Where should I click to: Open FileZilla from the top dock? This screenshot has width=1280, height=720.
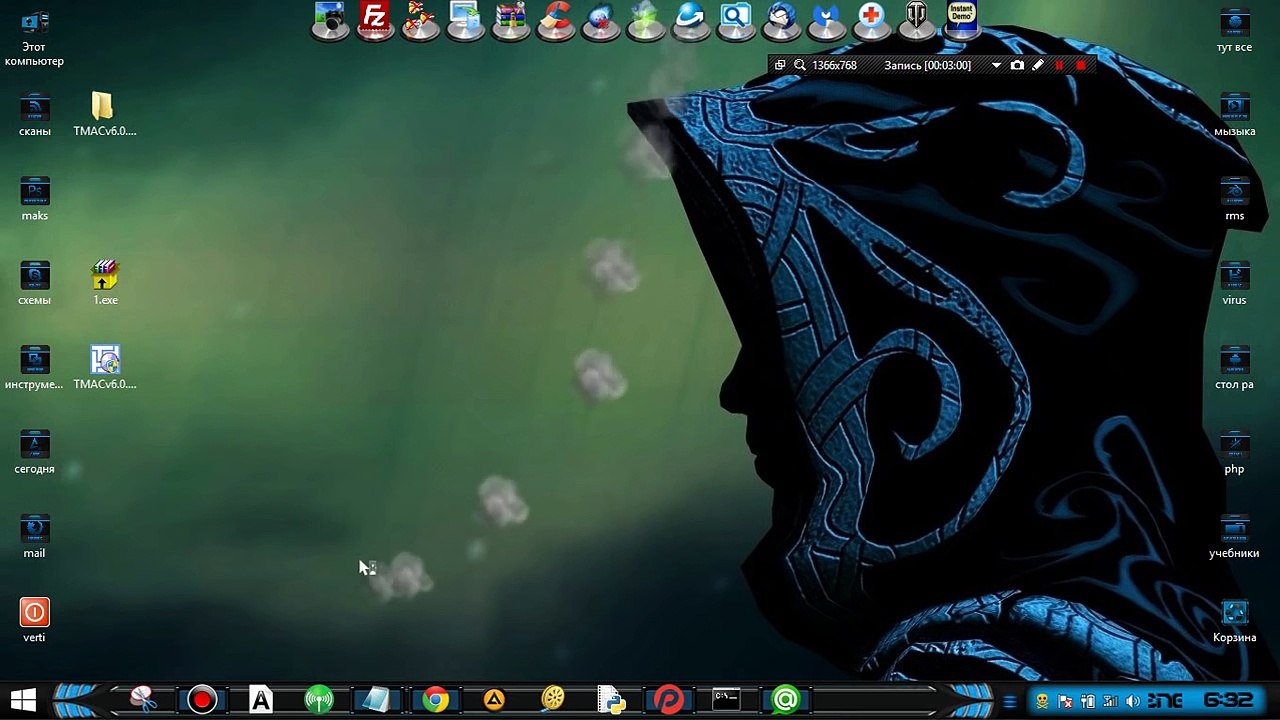[x=375, y=19]
